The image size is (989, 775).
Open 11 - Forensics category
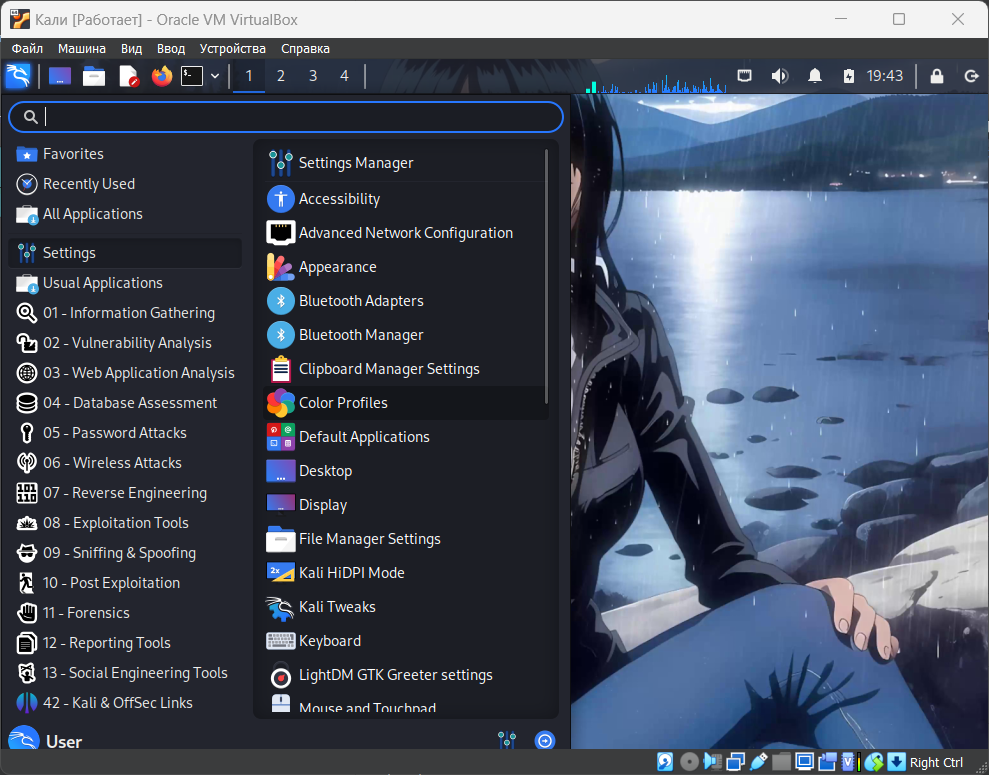[x=126, y=613]
